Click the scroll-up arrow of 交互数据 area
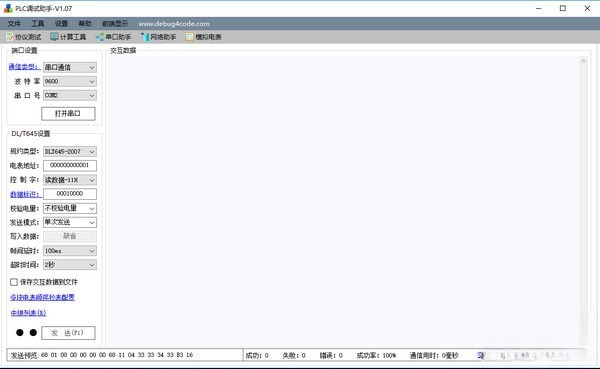 [x=584, y=61]
